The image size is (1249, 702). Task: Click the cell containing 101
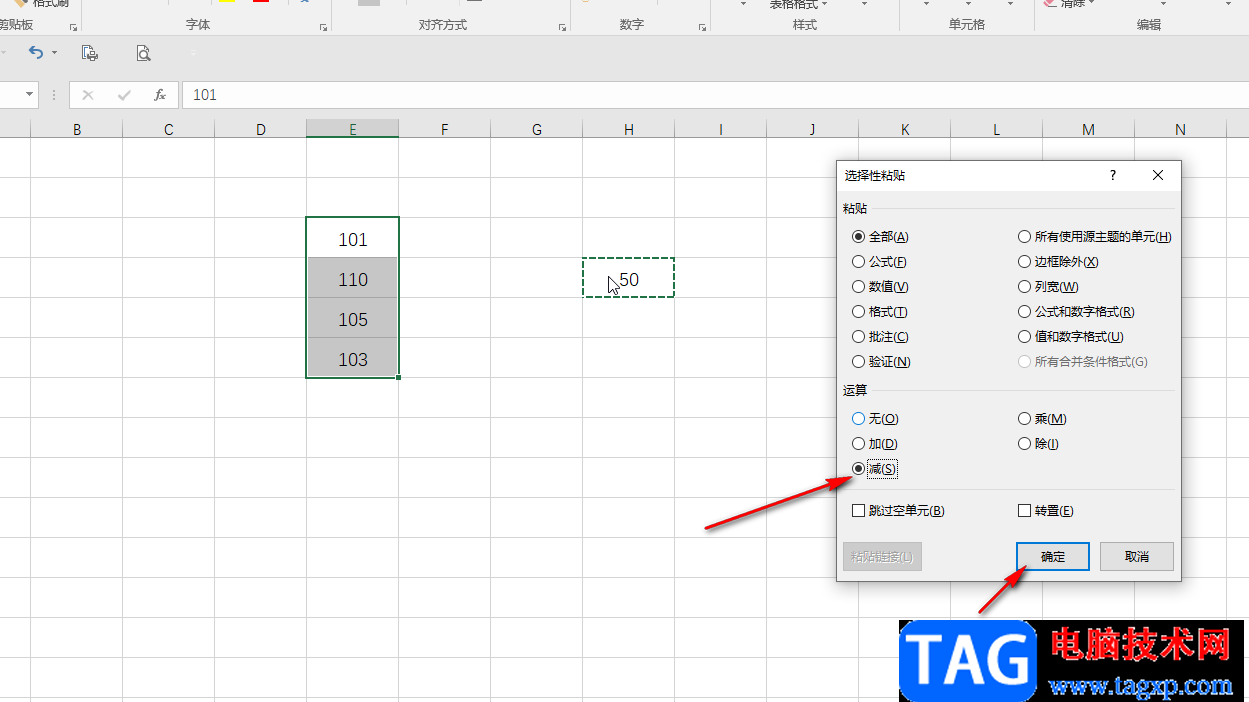click(353, 239)
